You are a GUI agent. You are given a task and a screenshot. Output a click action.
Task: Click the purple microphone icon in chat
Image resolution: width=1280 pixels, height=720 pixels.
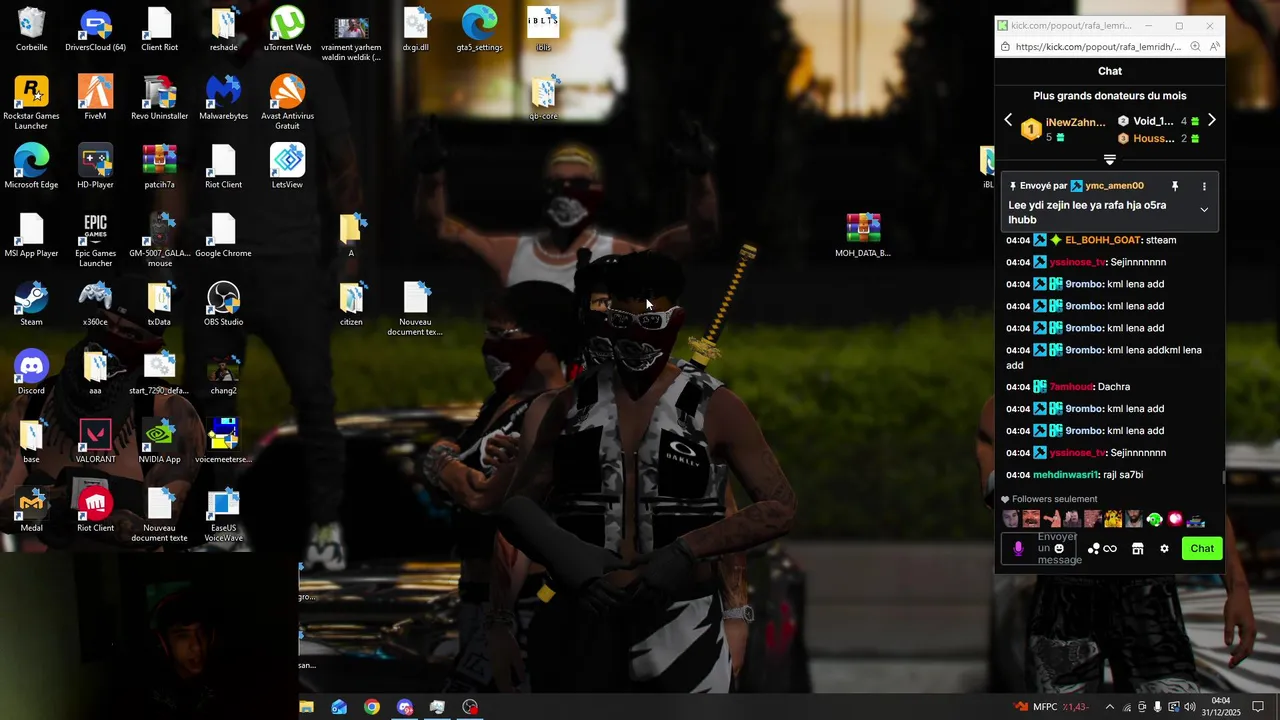click(x=1019, y=548)
